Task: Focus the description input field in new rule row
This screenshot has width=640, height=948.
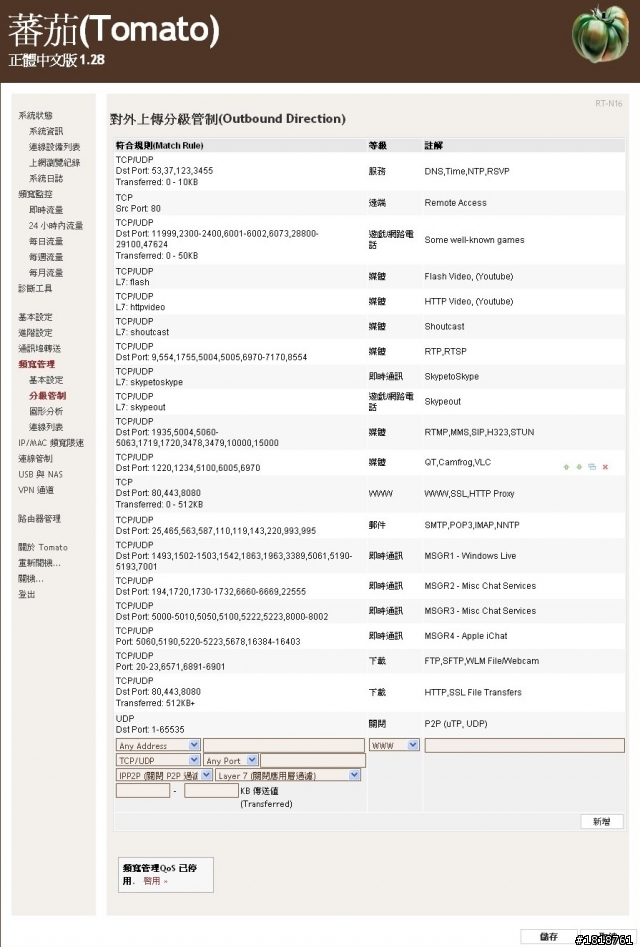Action: click(x=525, y=745)
